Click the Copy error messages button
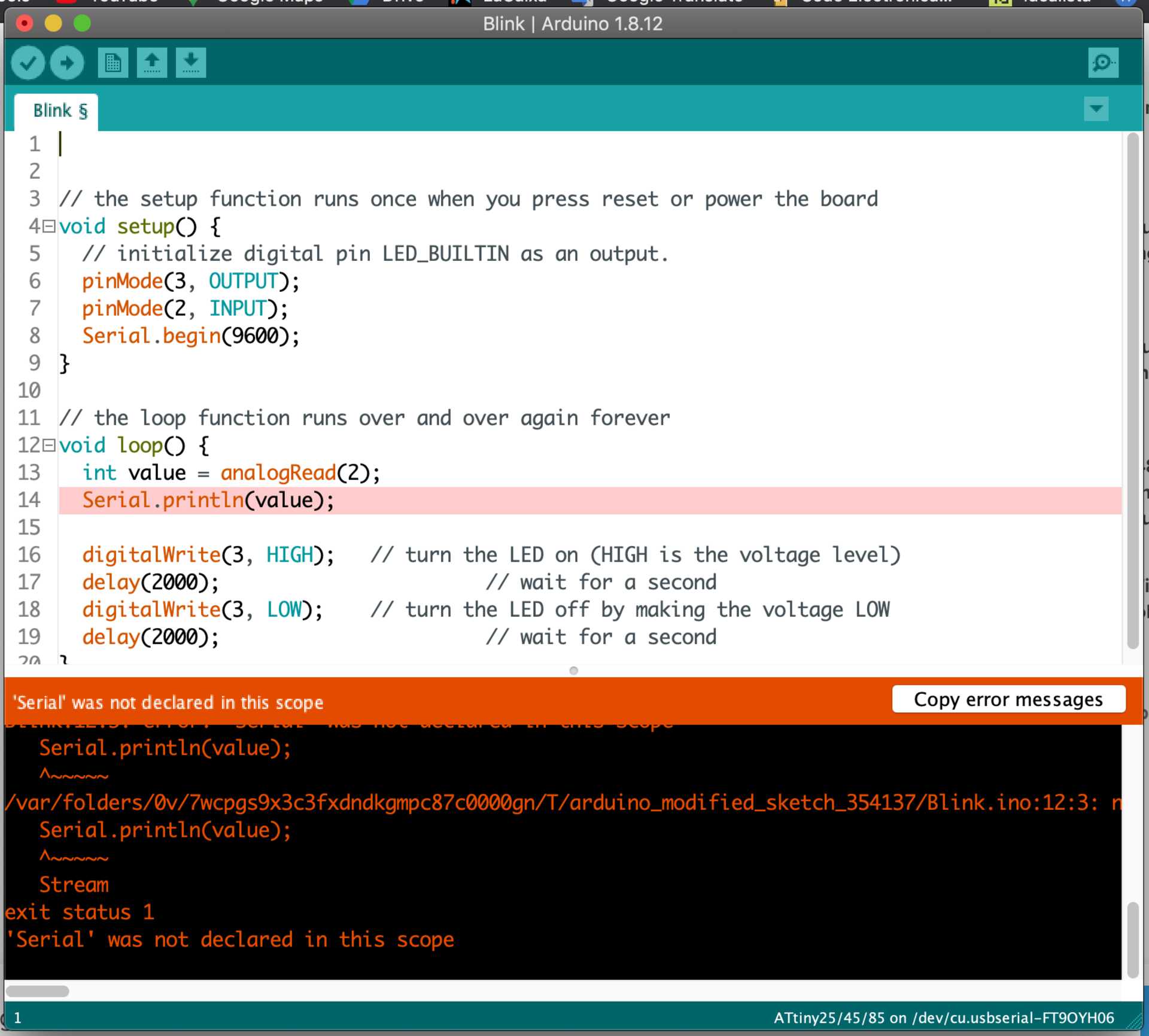Viewport: 1149px width, 1036px height. point(1008,699)
